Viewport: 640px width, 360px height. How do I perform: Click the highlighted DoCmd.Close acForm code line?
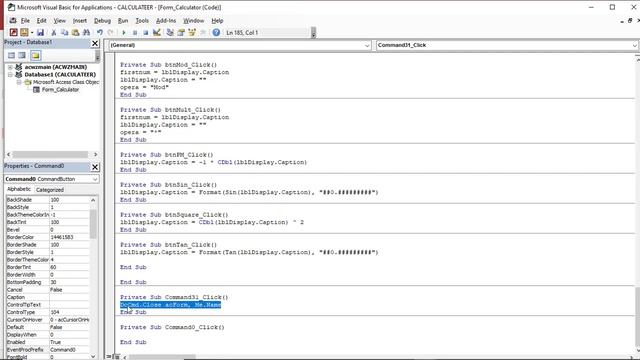pos(171,305)
